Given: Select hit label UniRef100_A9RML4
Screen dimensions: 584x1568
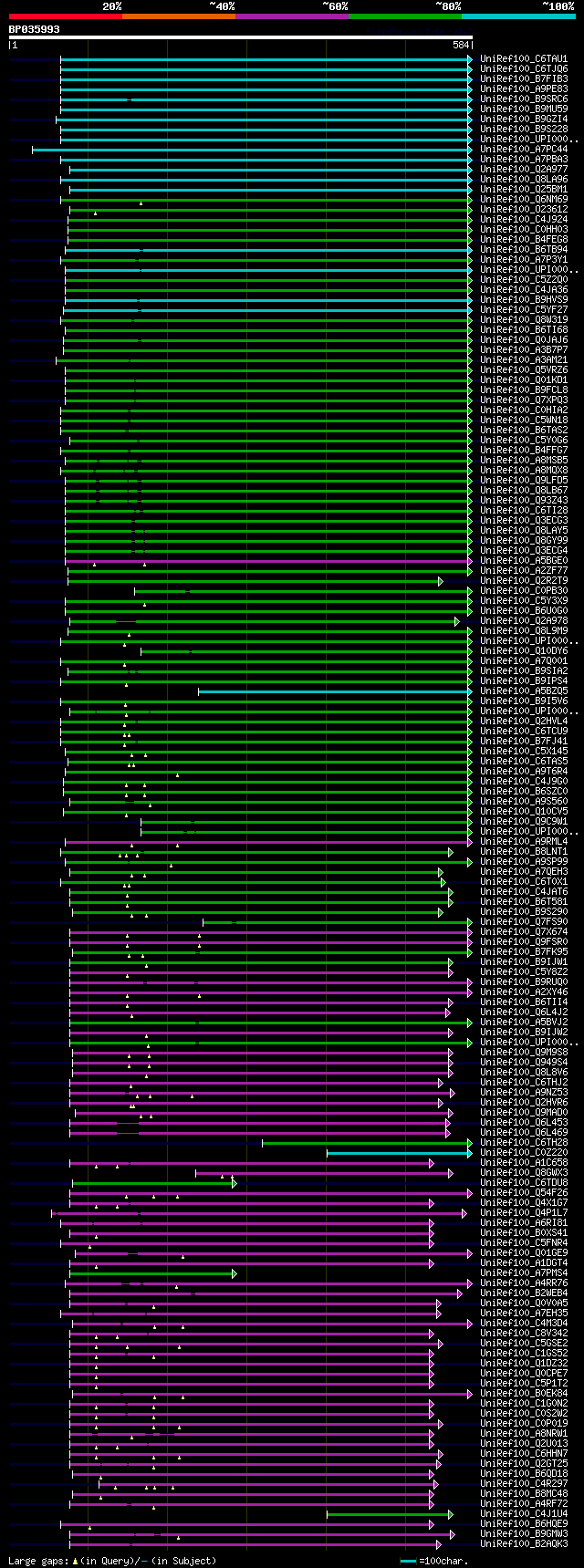Looking at the screenshot, I should [x=524, y=842].
